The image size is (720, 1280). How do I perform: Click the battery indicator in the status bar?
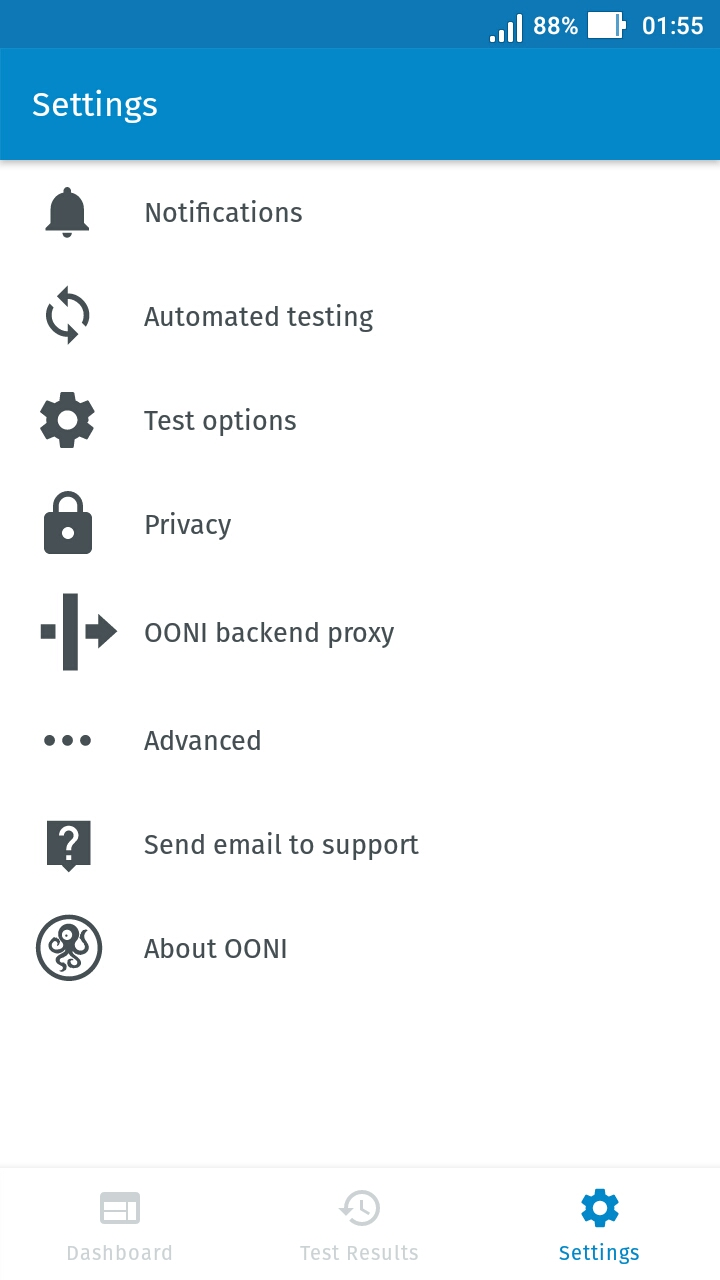coord(607,25)
